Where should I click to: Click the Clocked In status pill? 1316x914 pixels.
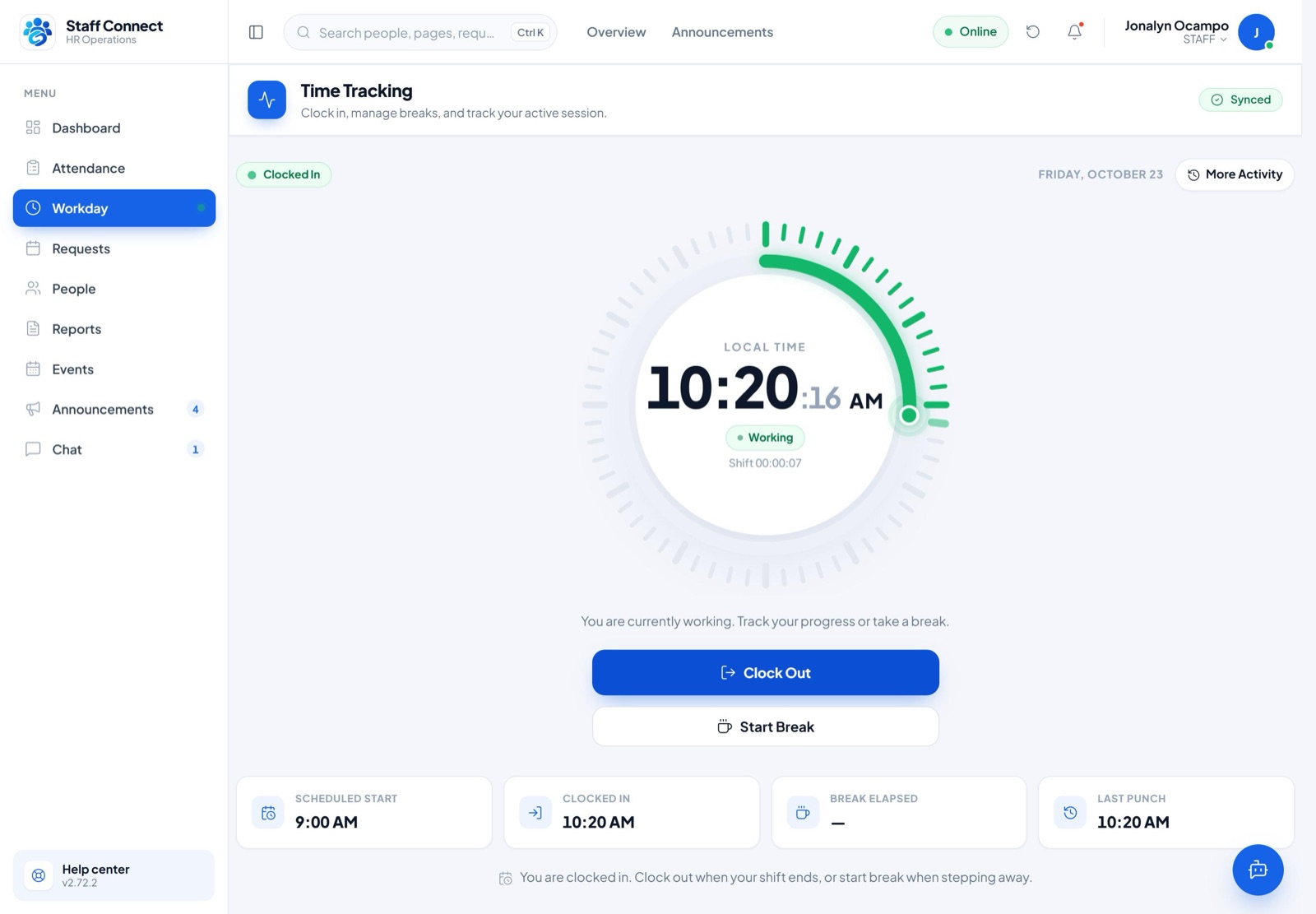(x=284, y=174)
